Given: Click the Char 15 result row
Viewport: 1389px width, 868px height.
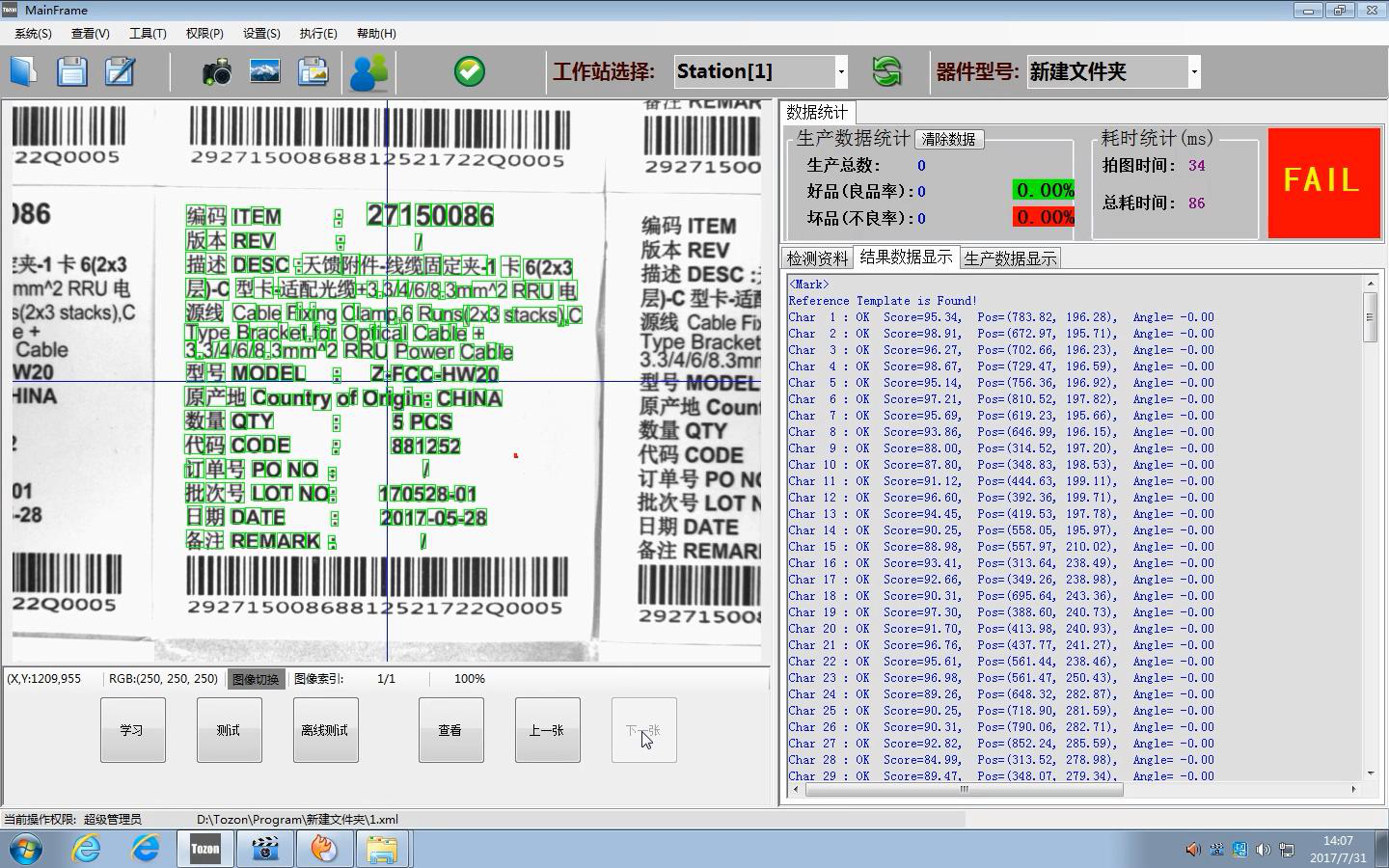Looking at the screenshot, I should 1001,547.
